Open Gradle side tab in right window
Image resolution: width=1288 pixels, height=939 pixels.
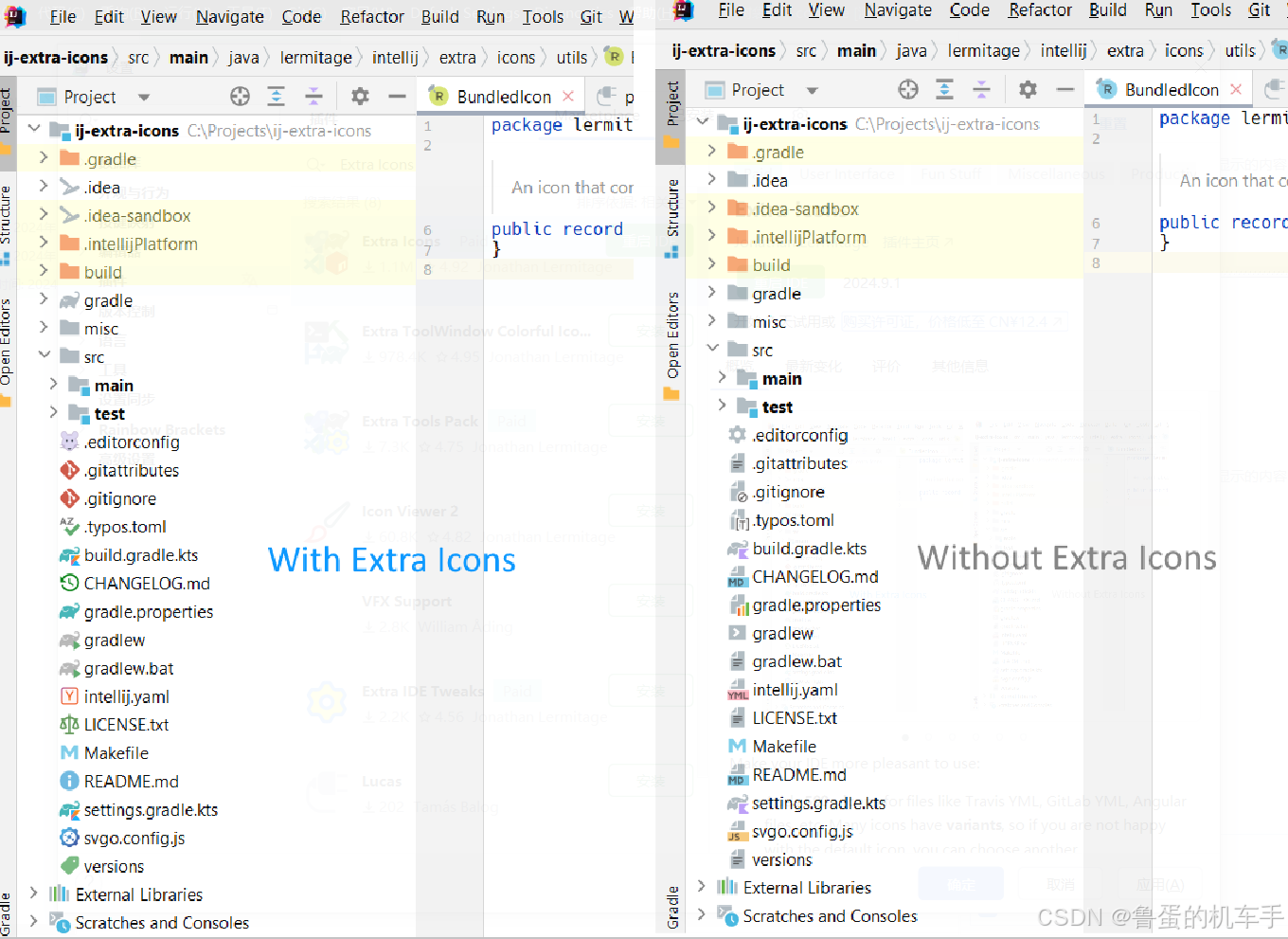672,907
